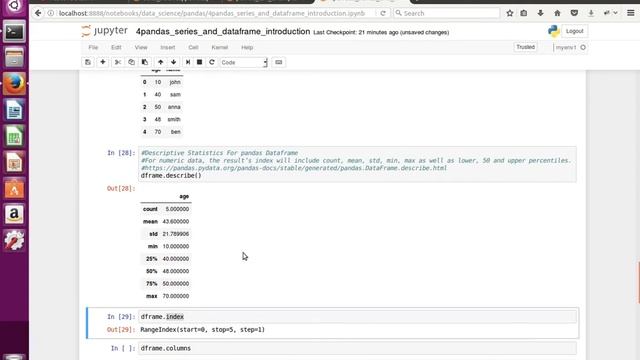Click Firefox icon in the launcher
Image resolution: width=640 pixels, height=360 pixels.
(x=14, y=84)
